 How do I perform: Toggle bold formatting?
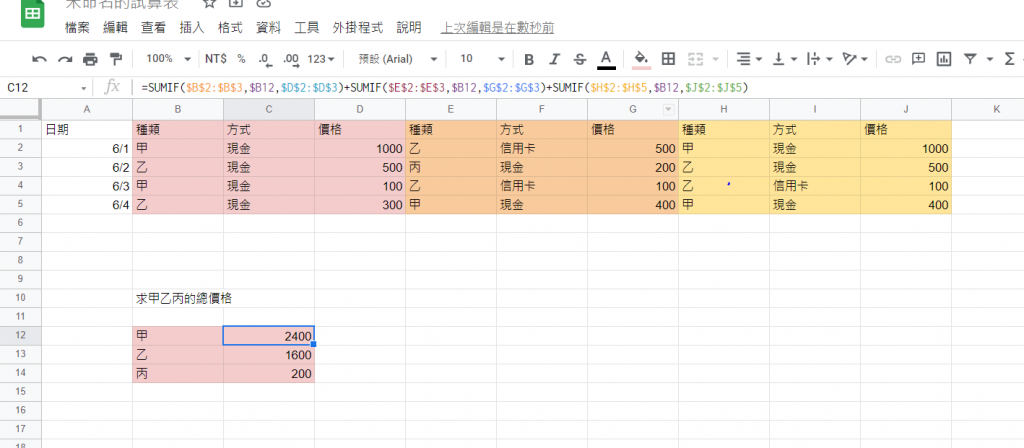pos(529,59)
